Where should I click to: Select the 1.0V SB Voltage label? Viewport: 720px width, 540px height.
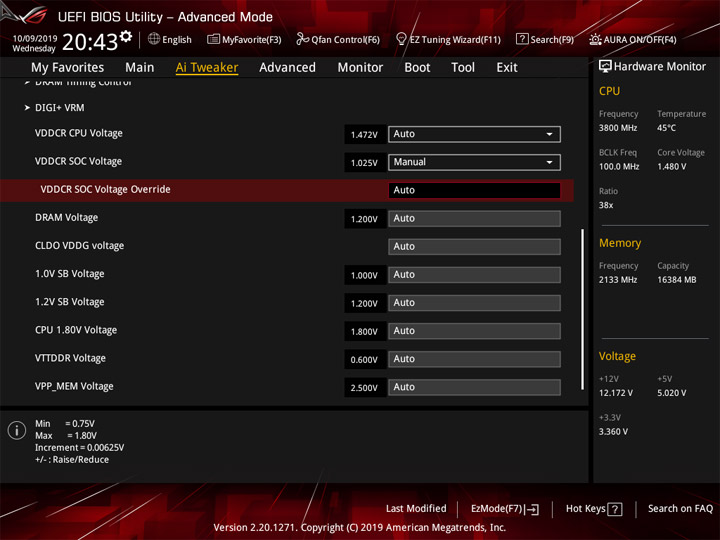pos(70,274)
